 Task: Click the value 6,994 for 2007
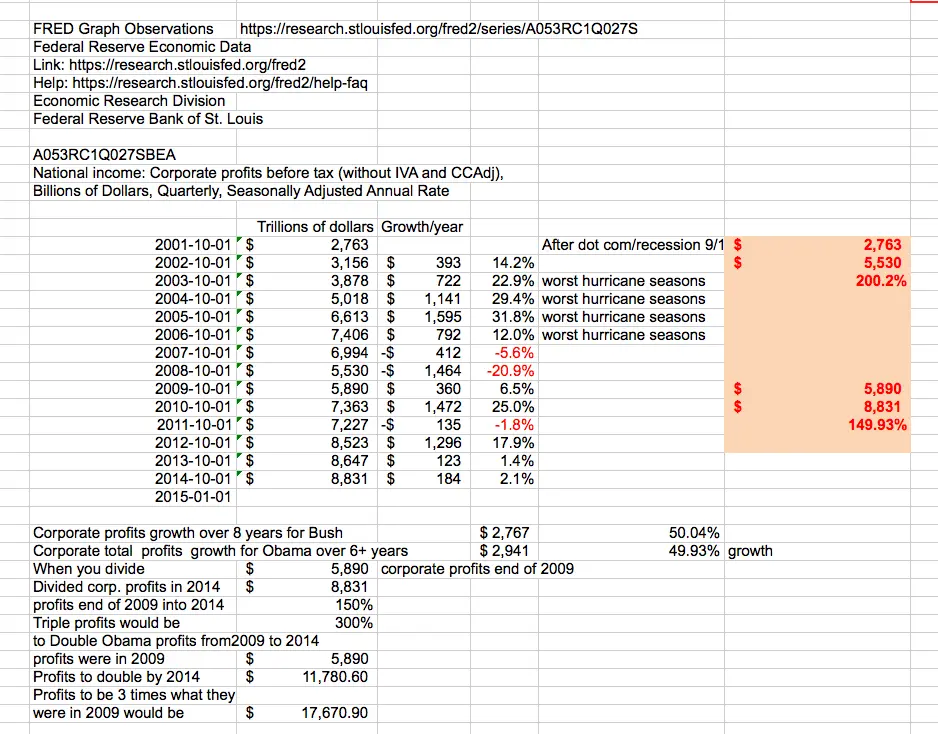pos(349,353)
